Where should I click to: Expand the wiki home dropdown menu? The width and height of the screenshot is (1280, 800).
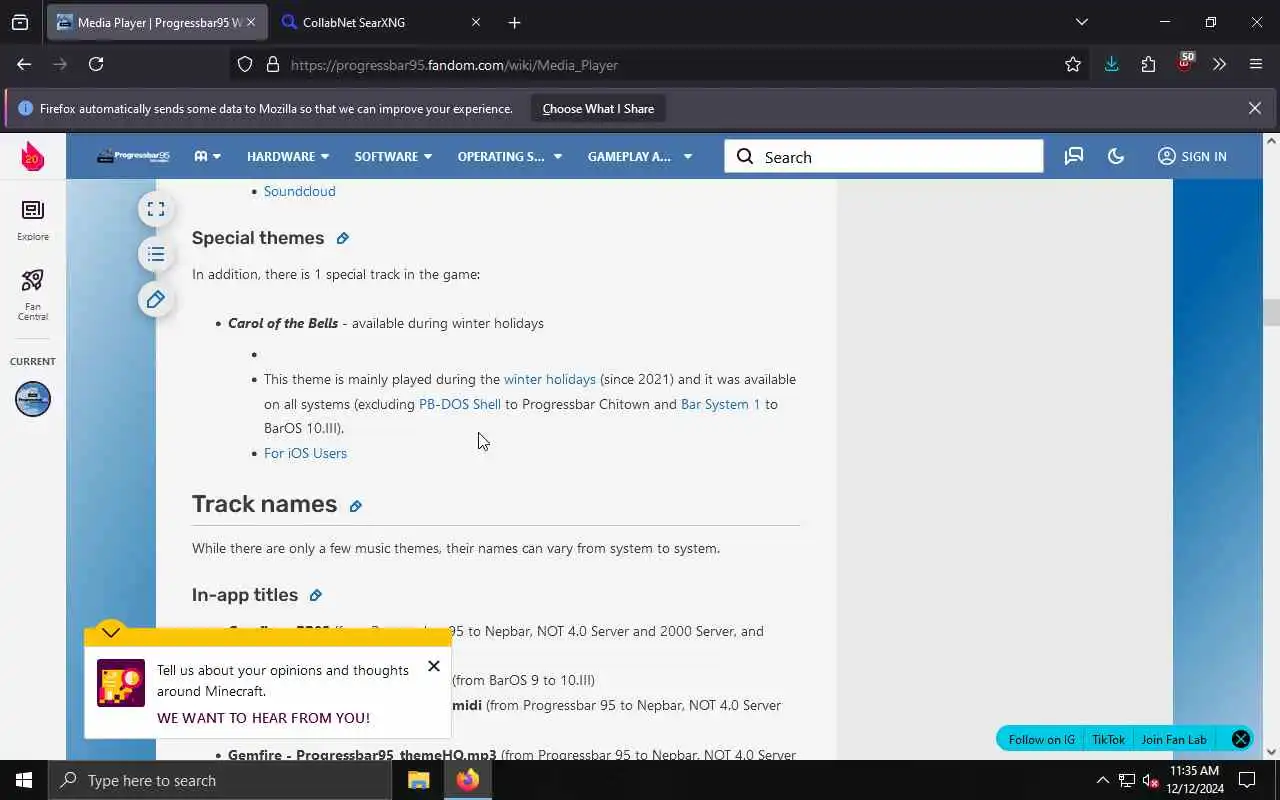coord(207,156)
